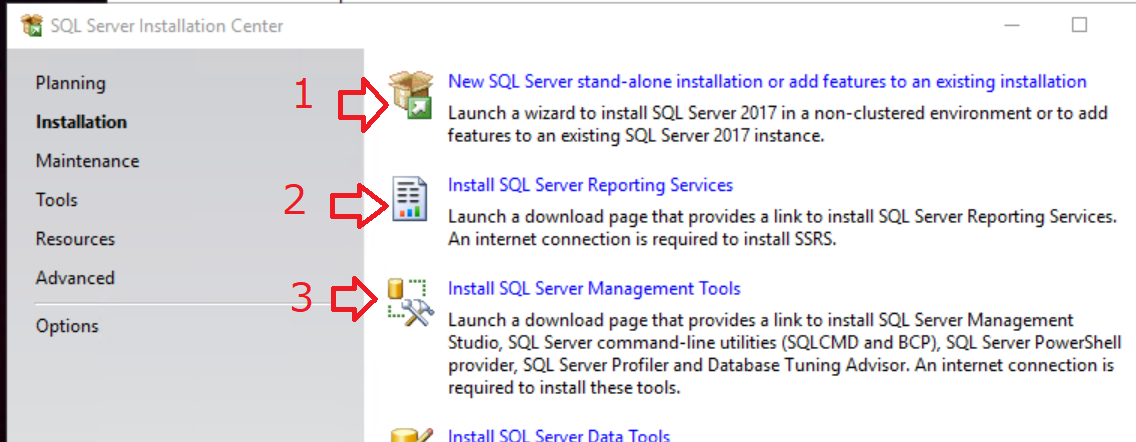The height and width of the screenshot is (442, 1136).
Task: Open Install SQL Server Reporting Services link
Action: [590, 185]
